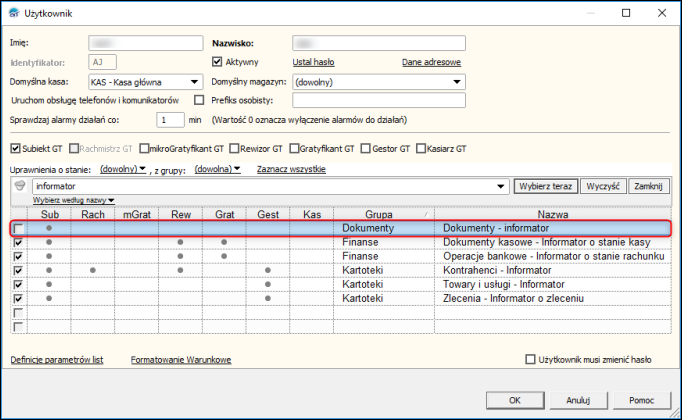Confirm with the OK button

coord(515,400)
